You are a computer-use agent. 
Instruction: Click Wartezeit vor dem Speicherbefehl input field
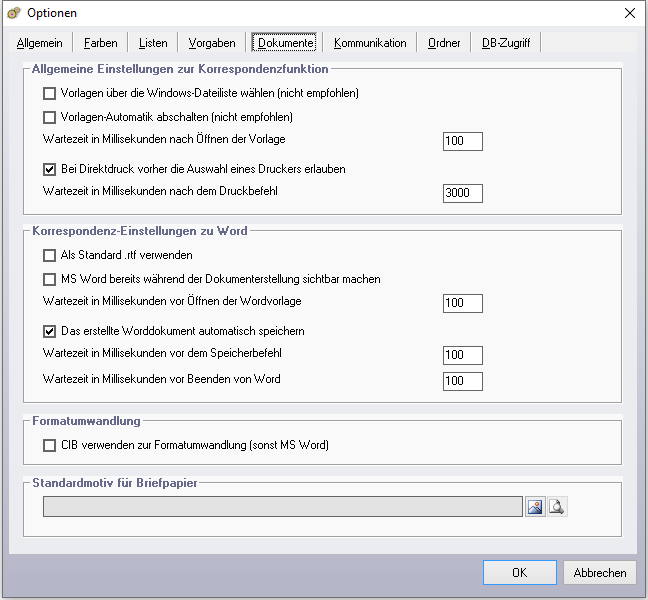pyautogui.click(x=462, y=355)
